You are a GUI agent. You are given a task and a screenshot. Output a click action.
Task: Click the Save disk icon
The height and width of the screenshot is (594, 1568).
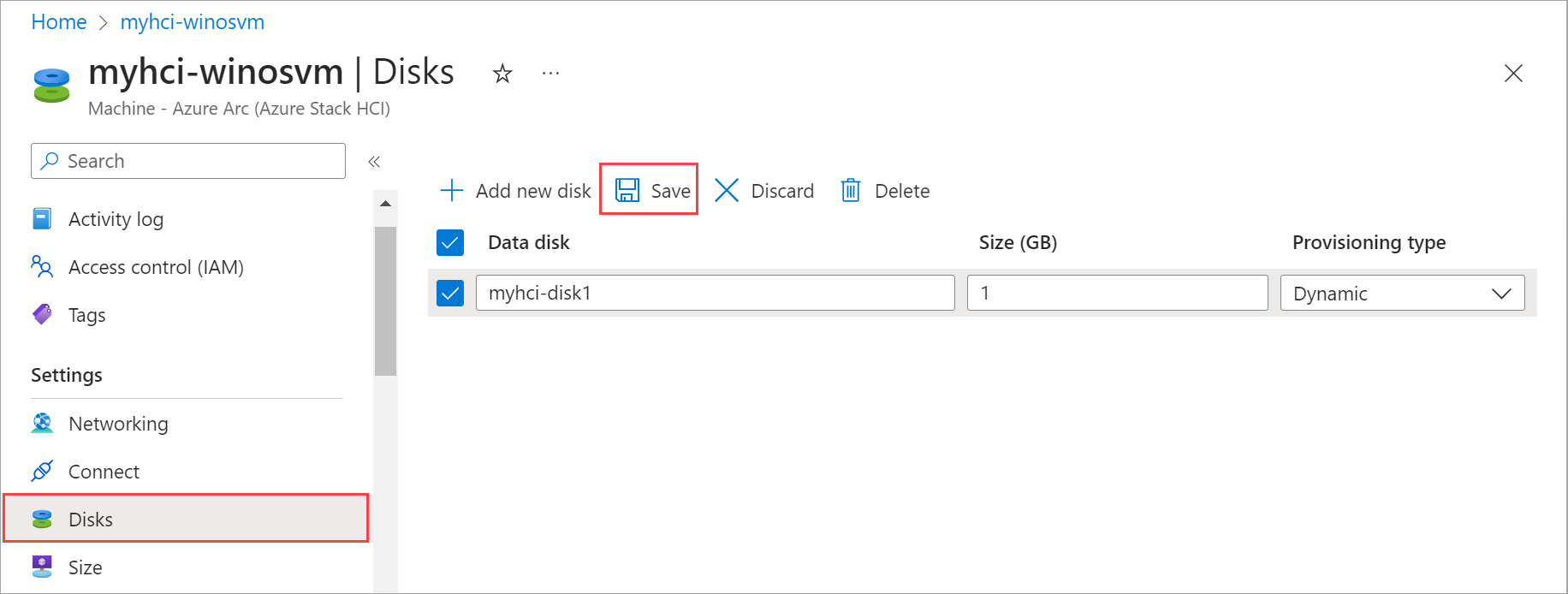pyautogui.click(x=627, y=190)
